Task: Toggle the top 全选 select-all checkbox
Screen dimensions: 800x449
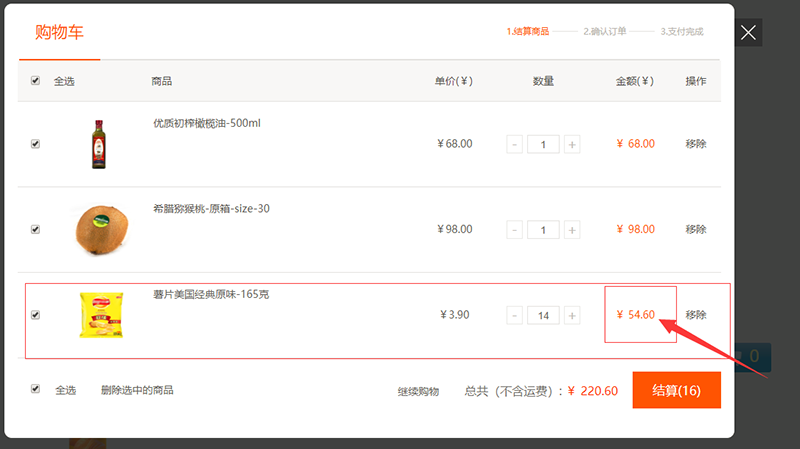Action: (x=36, y=81)
